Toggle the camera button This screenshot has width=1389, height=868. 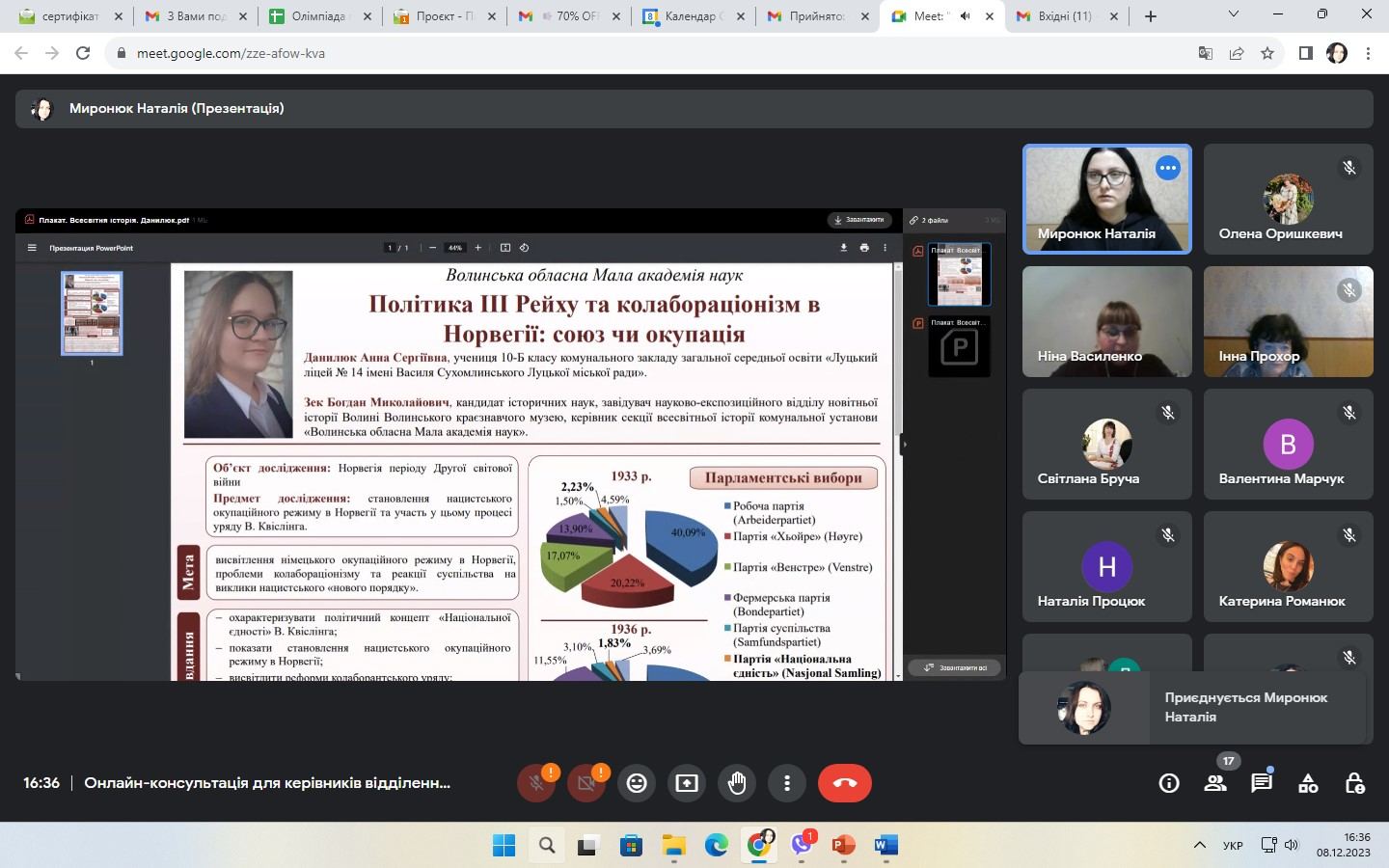tap(586, 783)
